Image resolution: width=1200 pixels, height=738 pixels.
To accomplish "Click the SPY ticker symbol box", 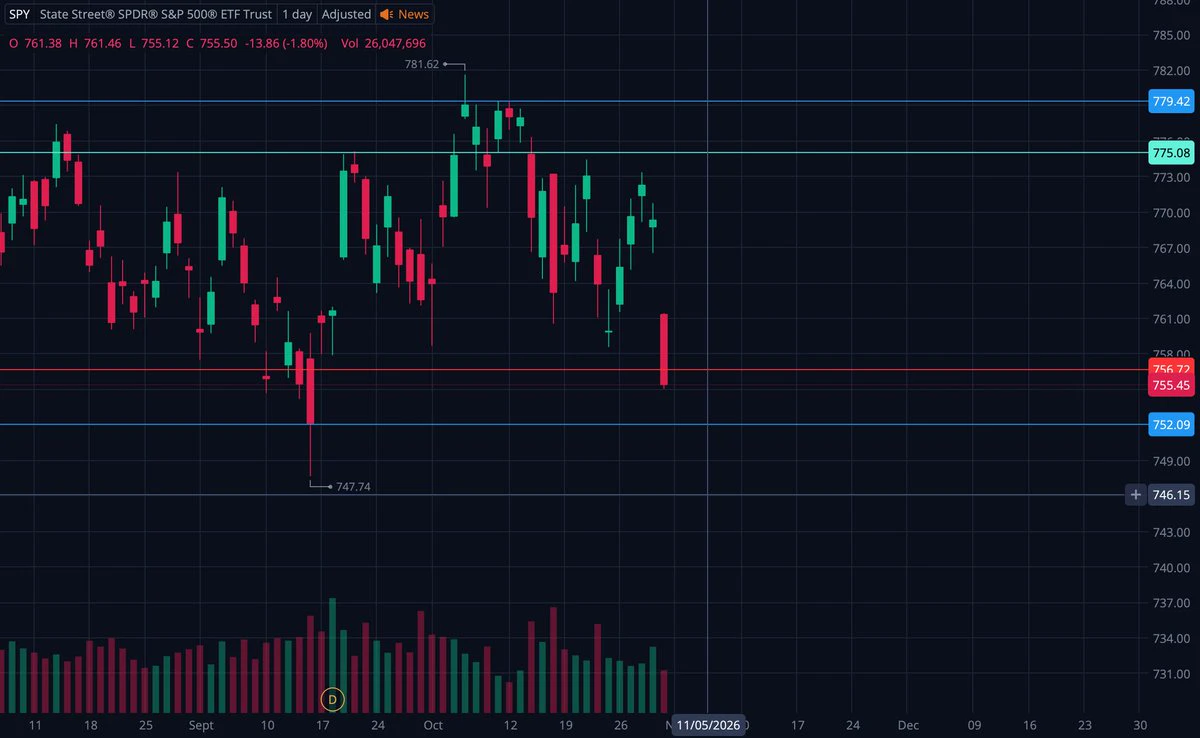I will coord(18,14).
